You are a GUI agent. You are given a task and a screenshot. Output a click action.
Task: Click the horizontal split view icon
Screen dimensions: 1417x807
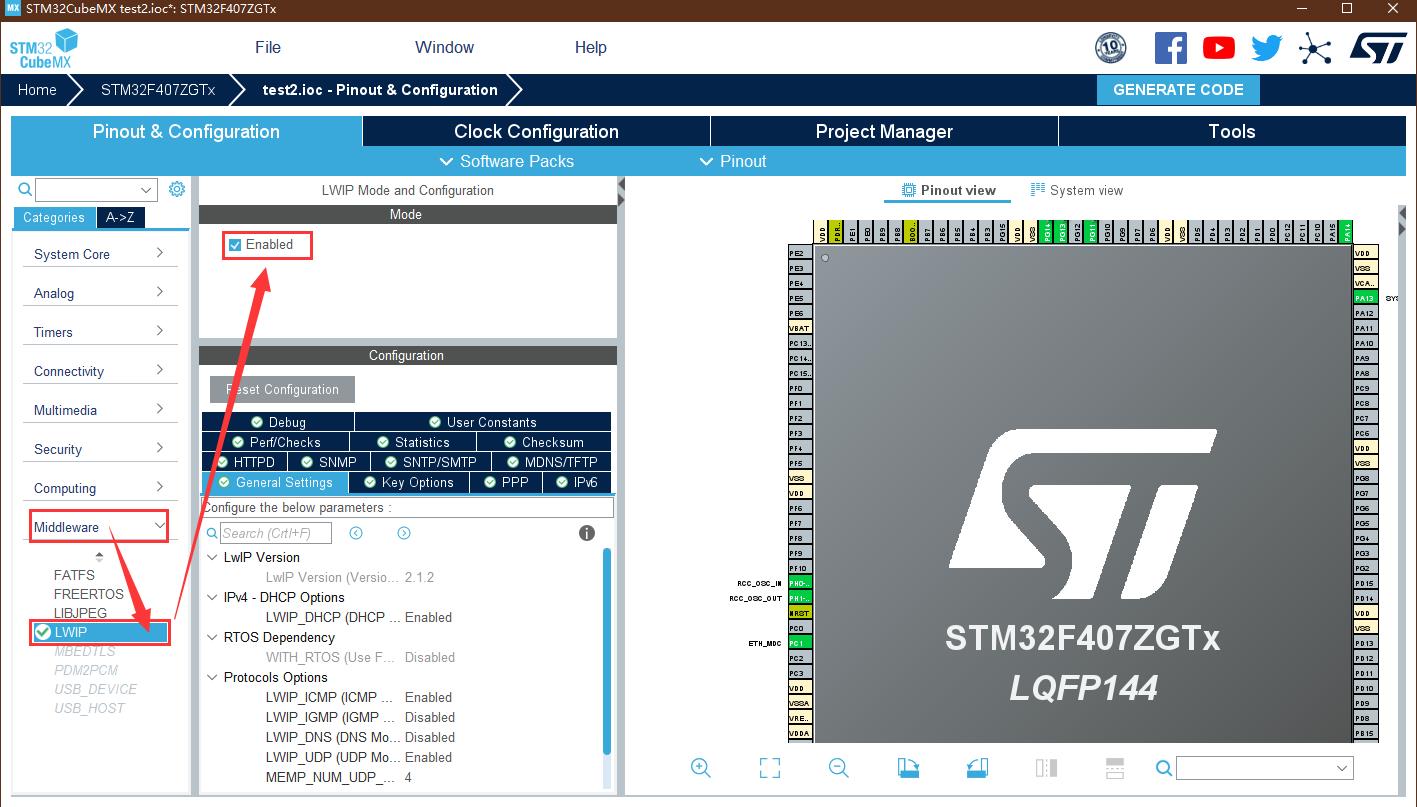pos(1115,768)
